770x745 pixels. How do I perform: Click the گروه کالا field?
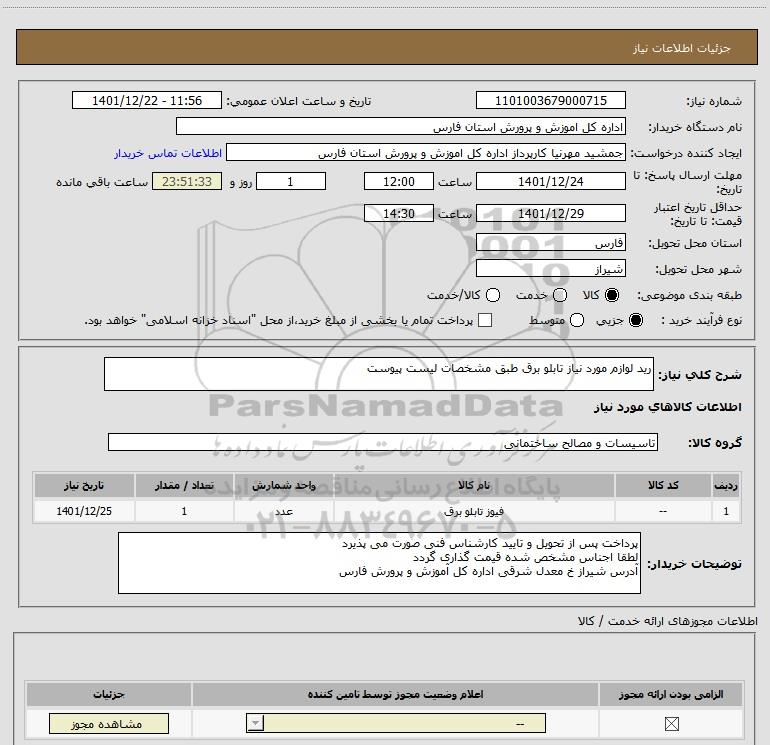point(383,442)
